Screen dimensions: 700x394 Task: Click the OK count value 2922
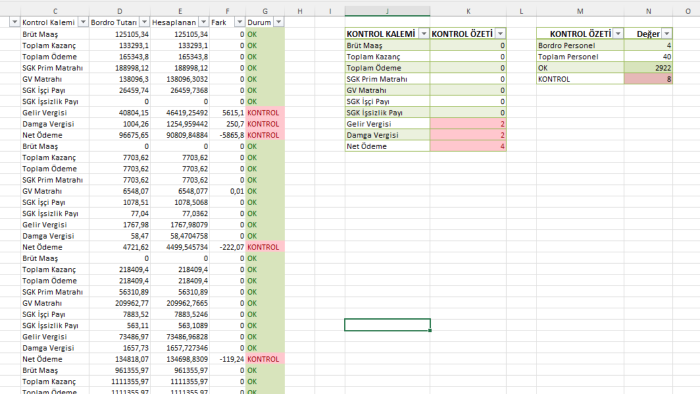tap(648, 68)
